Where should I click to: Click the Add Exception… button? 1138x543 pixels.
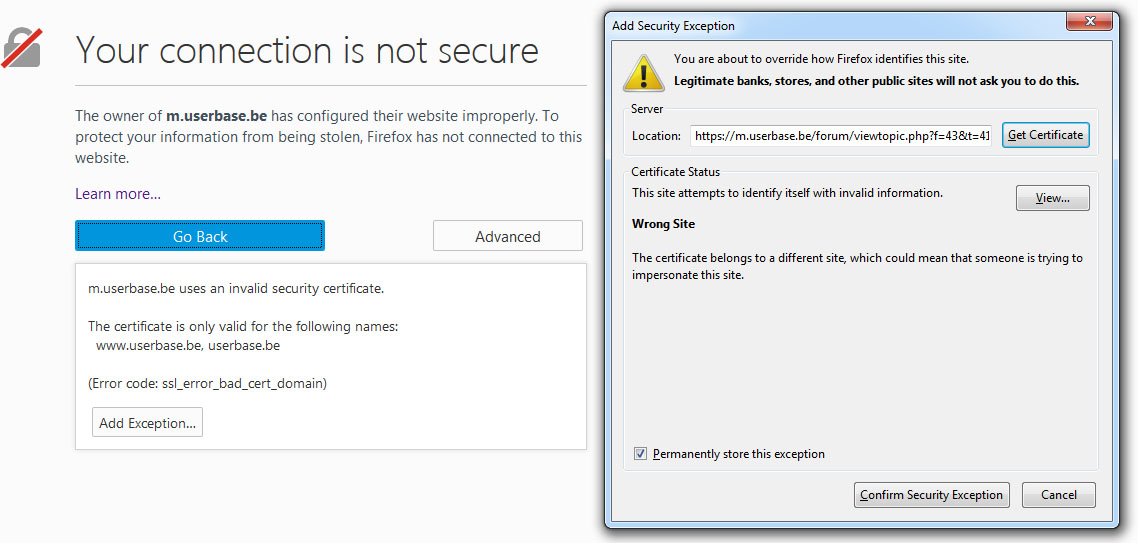[x=147, y=422]
